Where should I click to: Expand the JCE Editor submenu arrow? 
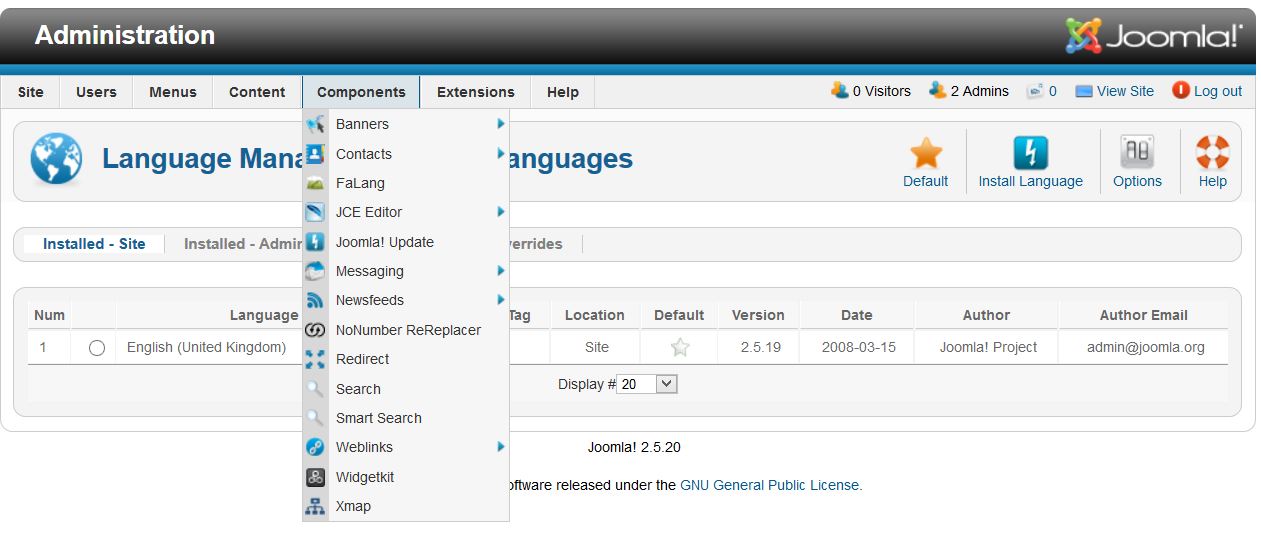pos(500,212)
